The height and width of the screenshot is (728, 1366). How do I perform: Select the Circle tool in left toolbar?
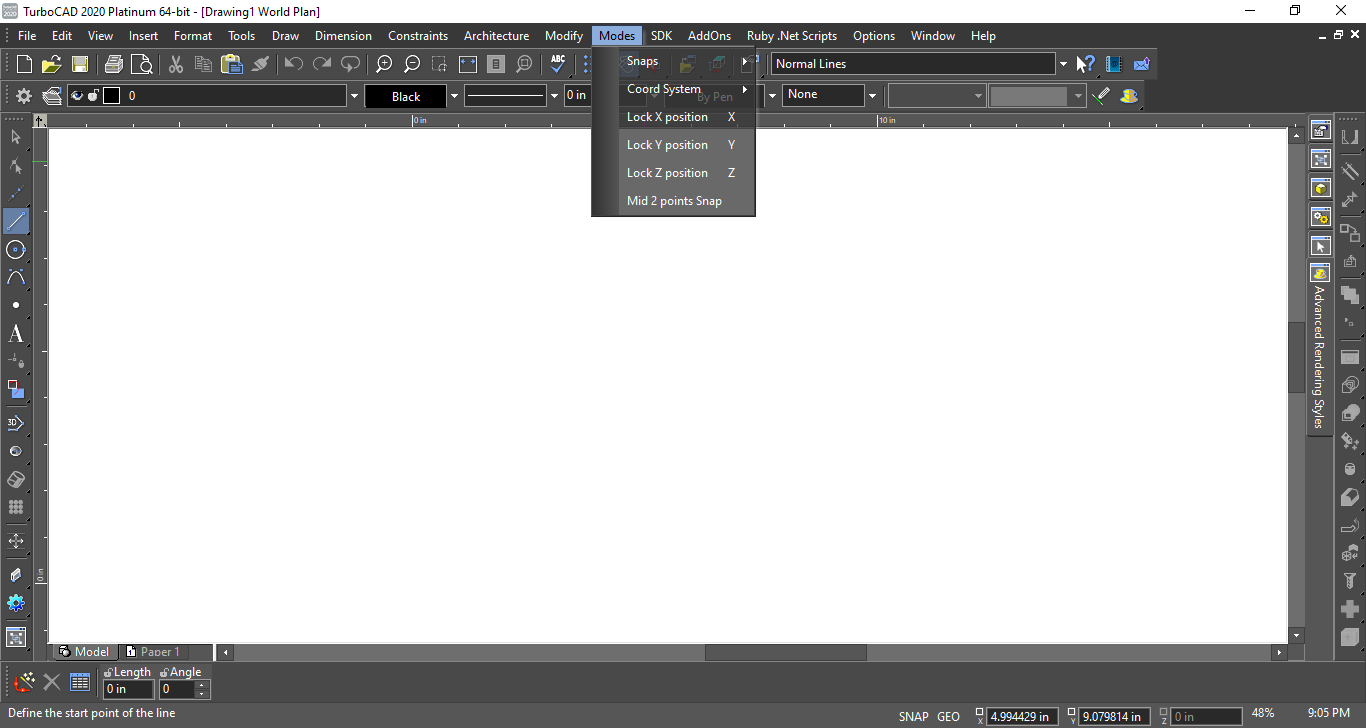[x=16, y=249]
